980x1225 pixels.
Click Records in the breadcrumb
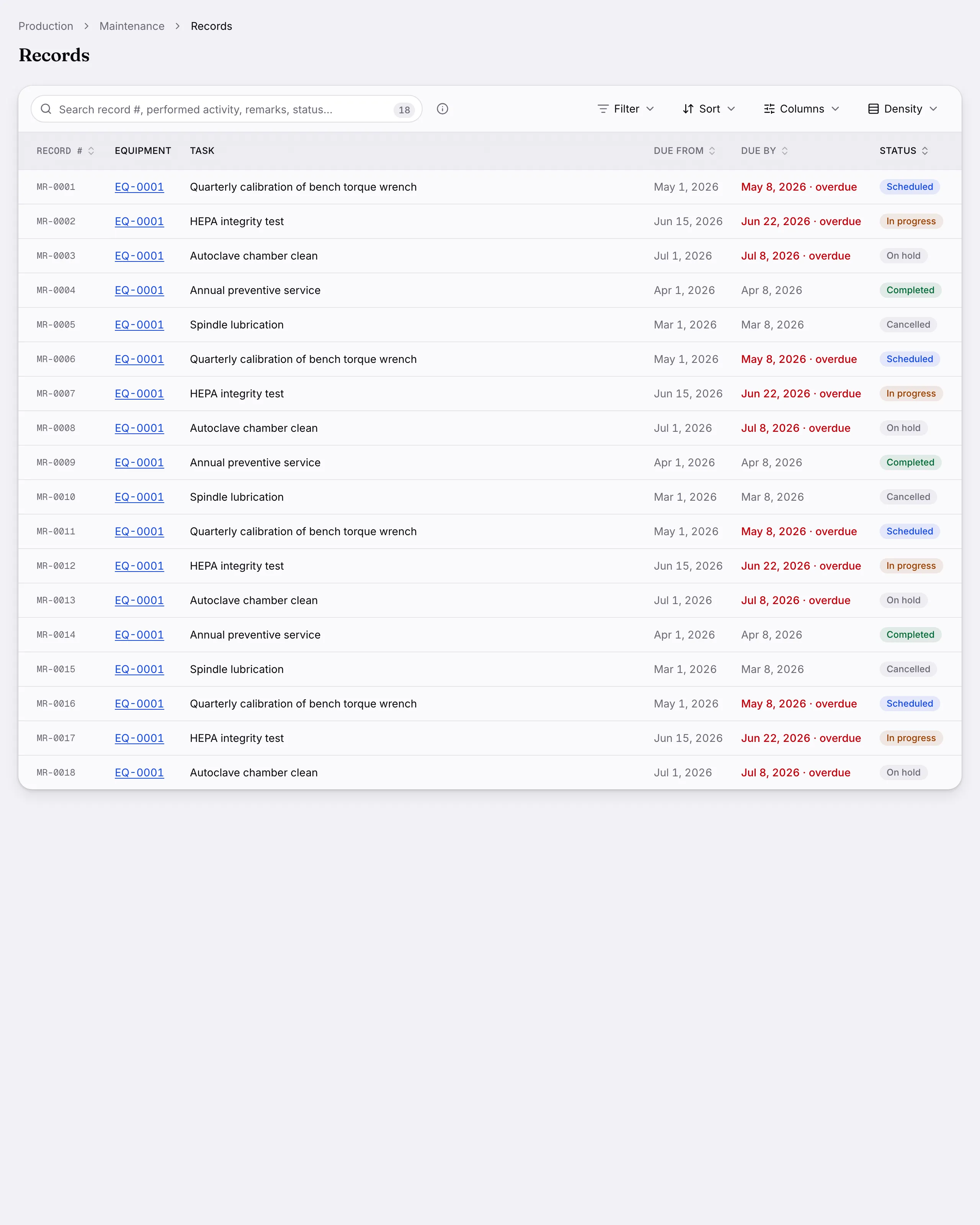(x=211, y=26)
